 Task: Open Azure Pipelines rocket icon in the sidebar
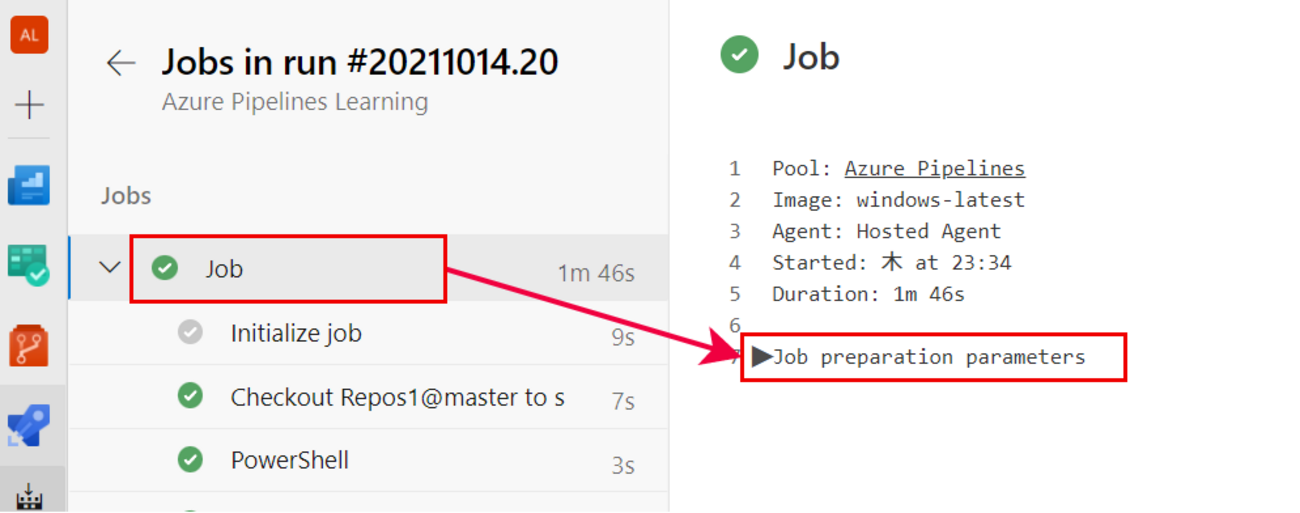(29, 426)
